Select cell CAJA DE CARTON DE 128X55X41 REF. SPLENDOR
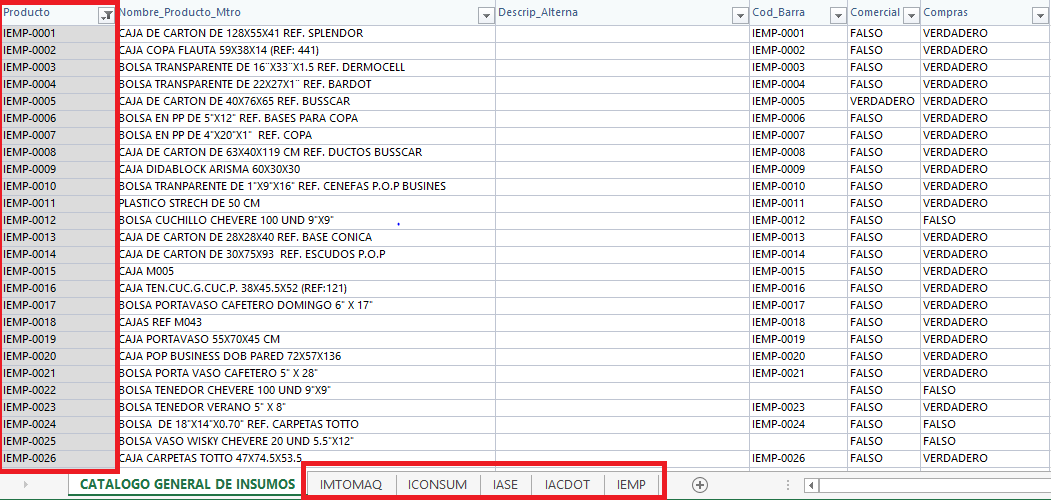 coord(306,34)
